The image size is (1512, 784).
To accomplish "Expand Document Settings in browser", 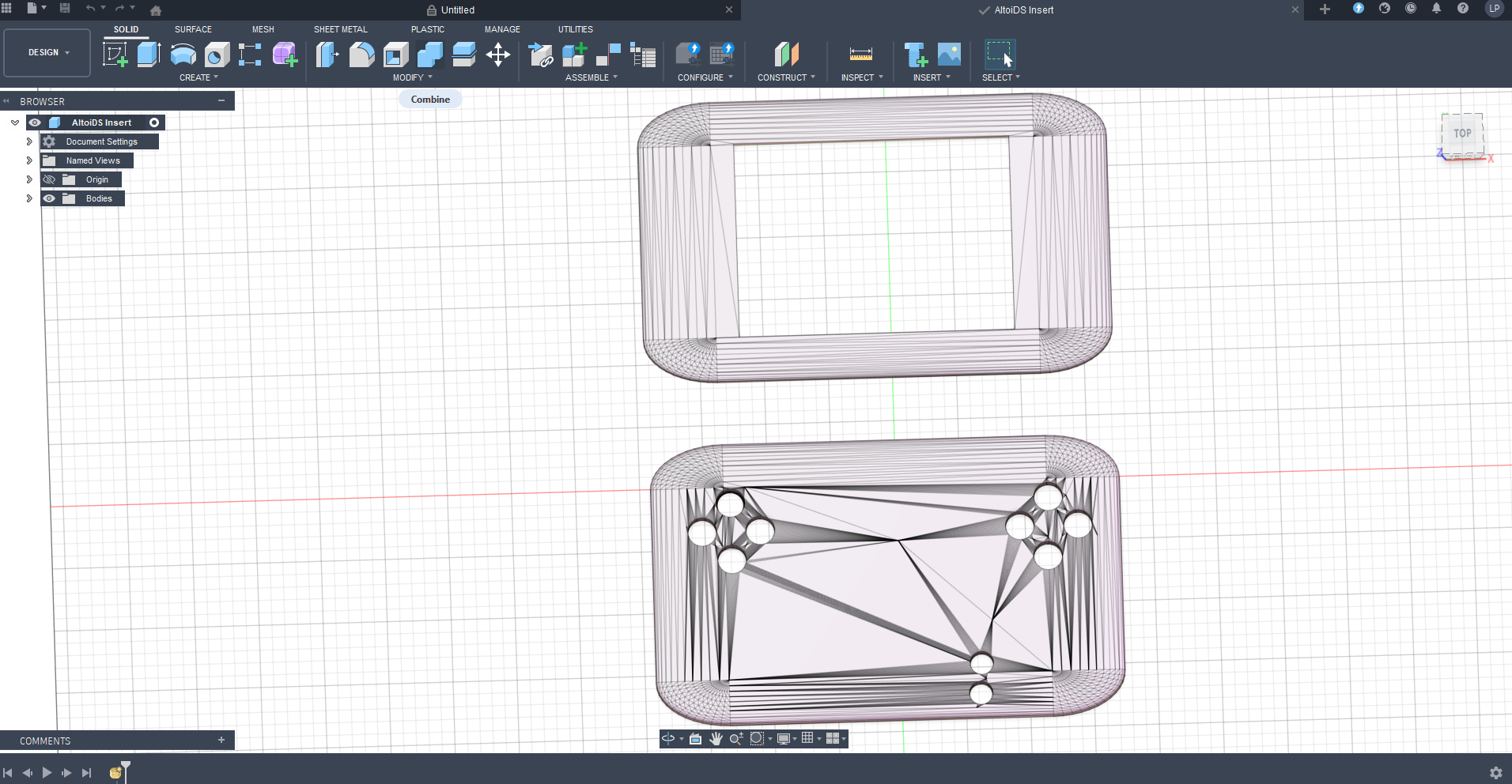I will pyautogui.click(x=29, y=141).
